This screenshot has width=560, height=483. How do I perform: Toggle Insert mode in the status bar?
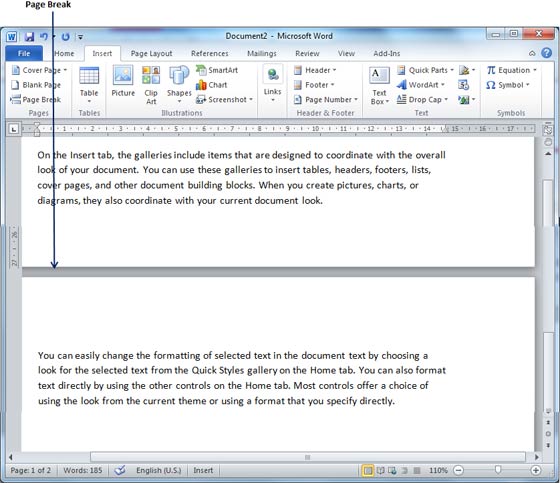(203, 470)
